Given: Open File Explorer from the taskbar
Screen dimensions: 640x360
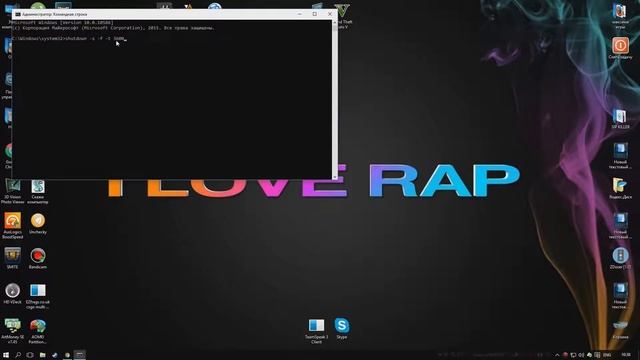Looking at the screenshot, I should click(x=42, y=355).
